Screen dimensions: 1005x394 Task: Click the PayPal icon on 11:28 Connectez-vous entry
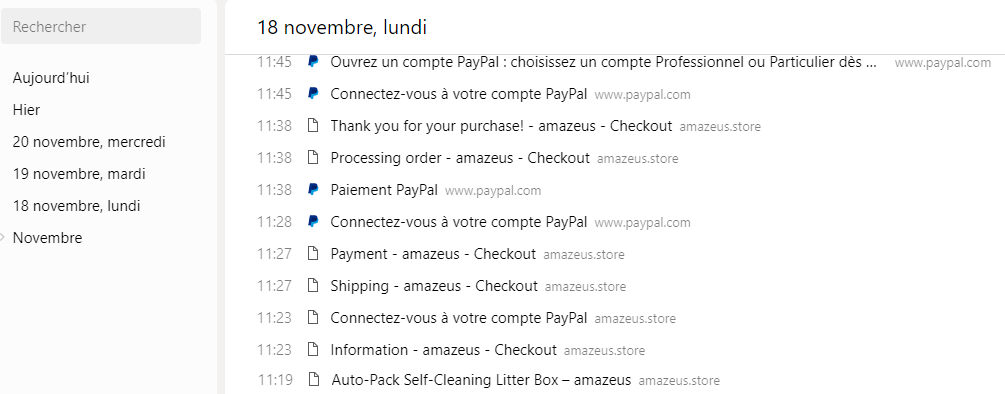click(x=313, y=222)
